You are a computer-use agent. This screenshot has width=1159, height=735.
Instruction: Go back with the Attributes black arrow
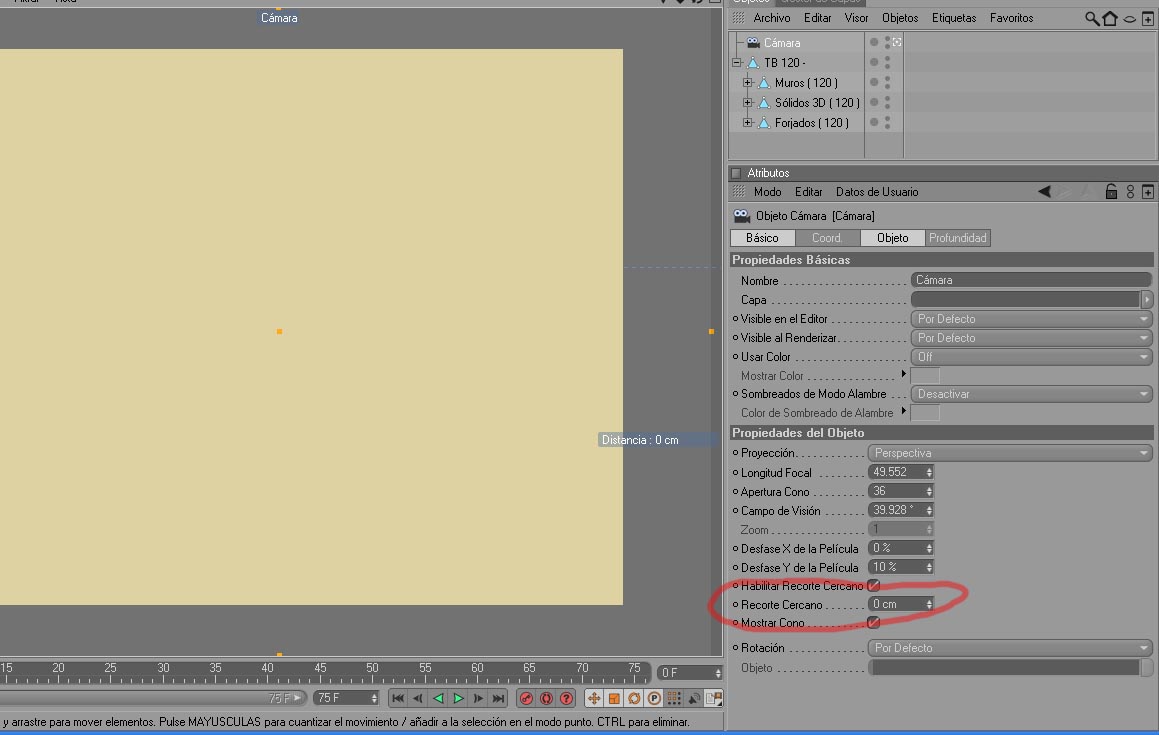pyautogui.click(x=1044, y=192)
